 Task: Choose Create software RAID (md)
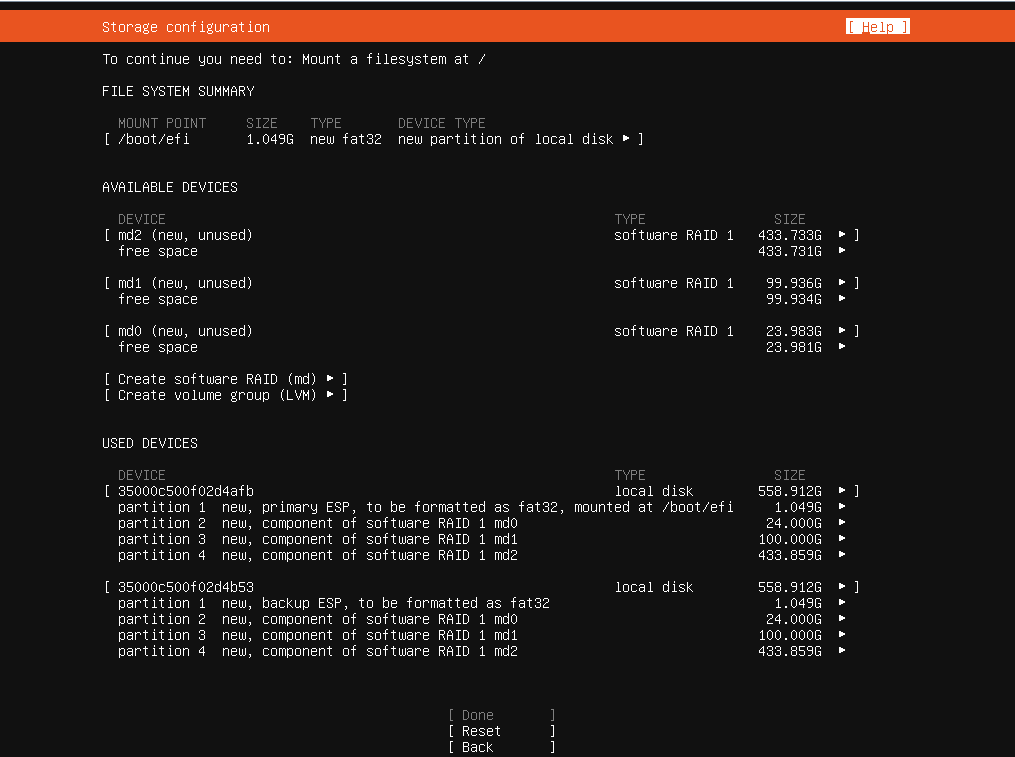(x=225, y=379)
